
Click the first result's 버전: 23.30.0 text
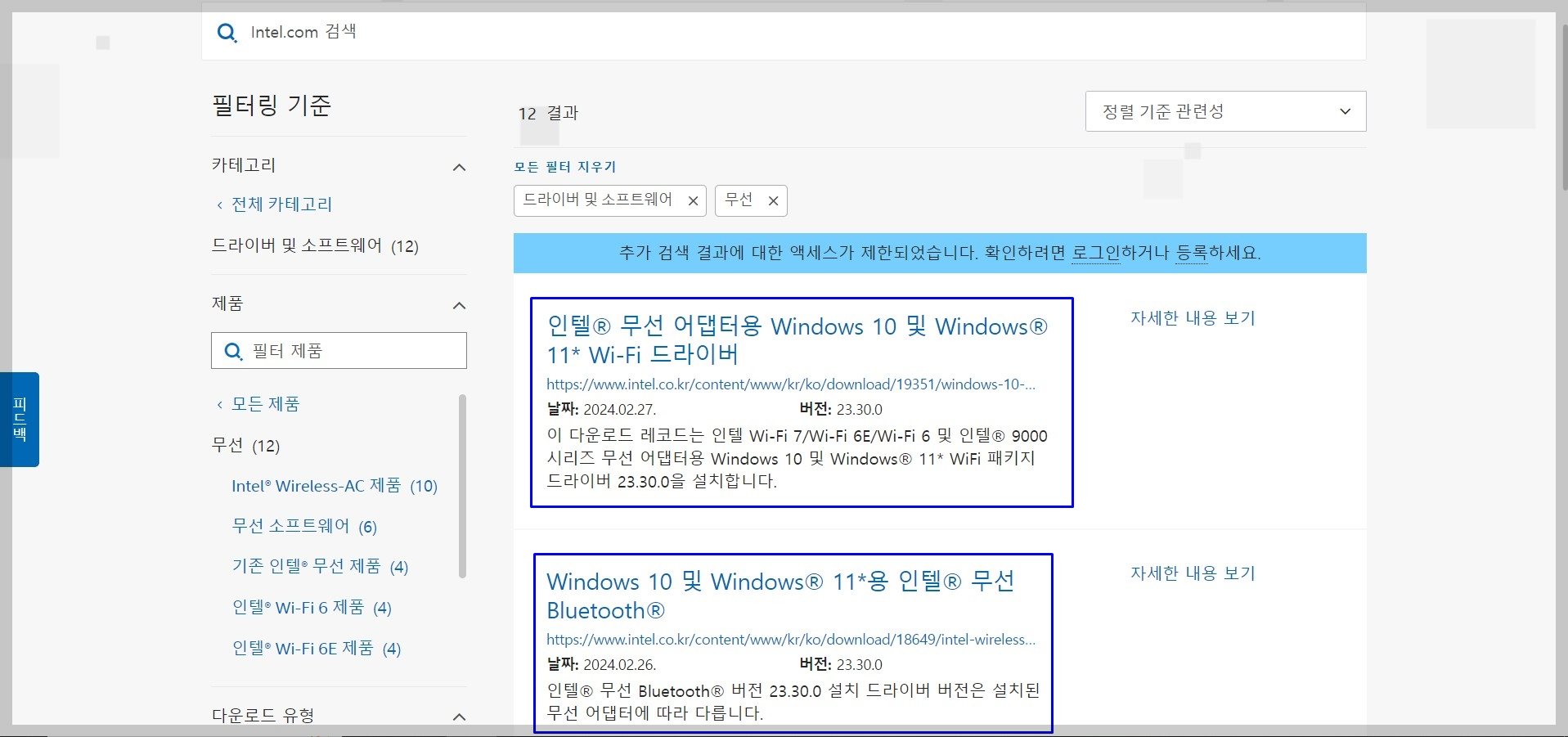coord(841,410)
